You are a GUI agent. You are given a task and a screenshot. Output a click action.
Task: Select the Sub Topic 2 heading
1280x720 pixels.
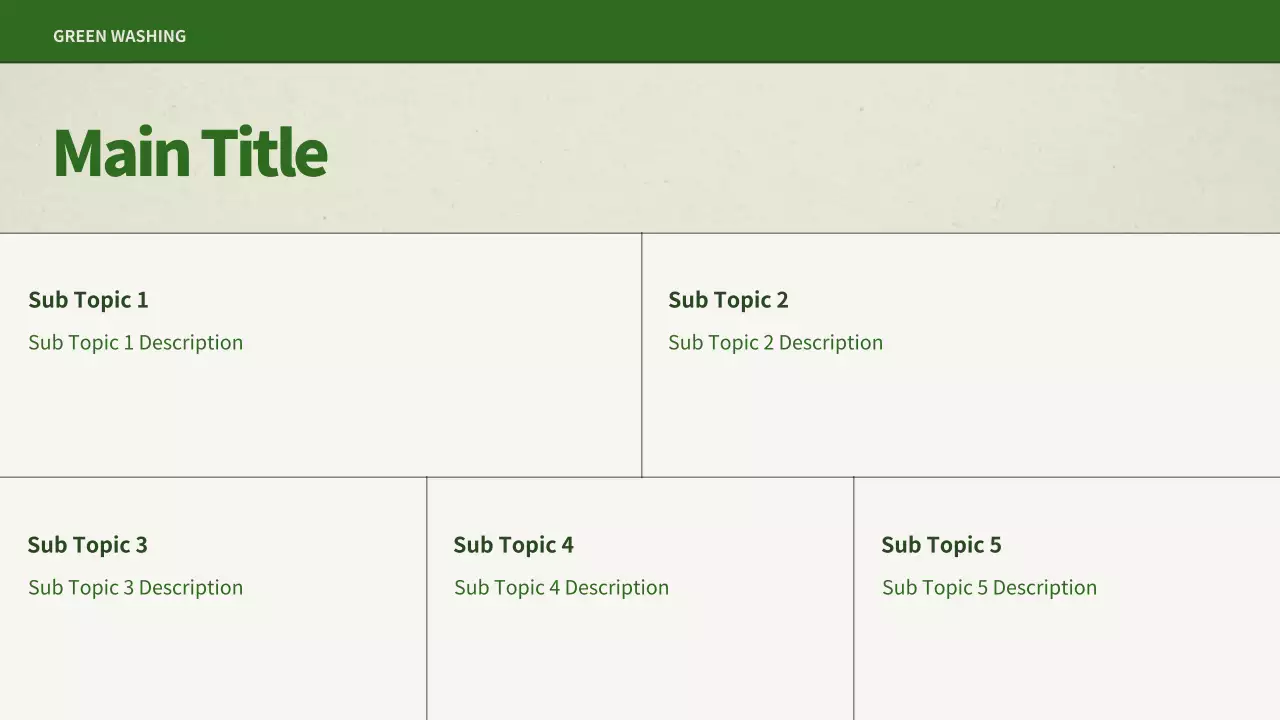click(x=728, y=300)
